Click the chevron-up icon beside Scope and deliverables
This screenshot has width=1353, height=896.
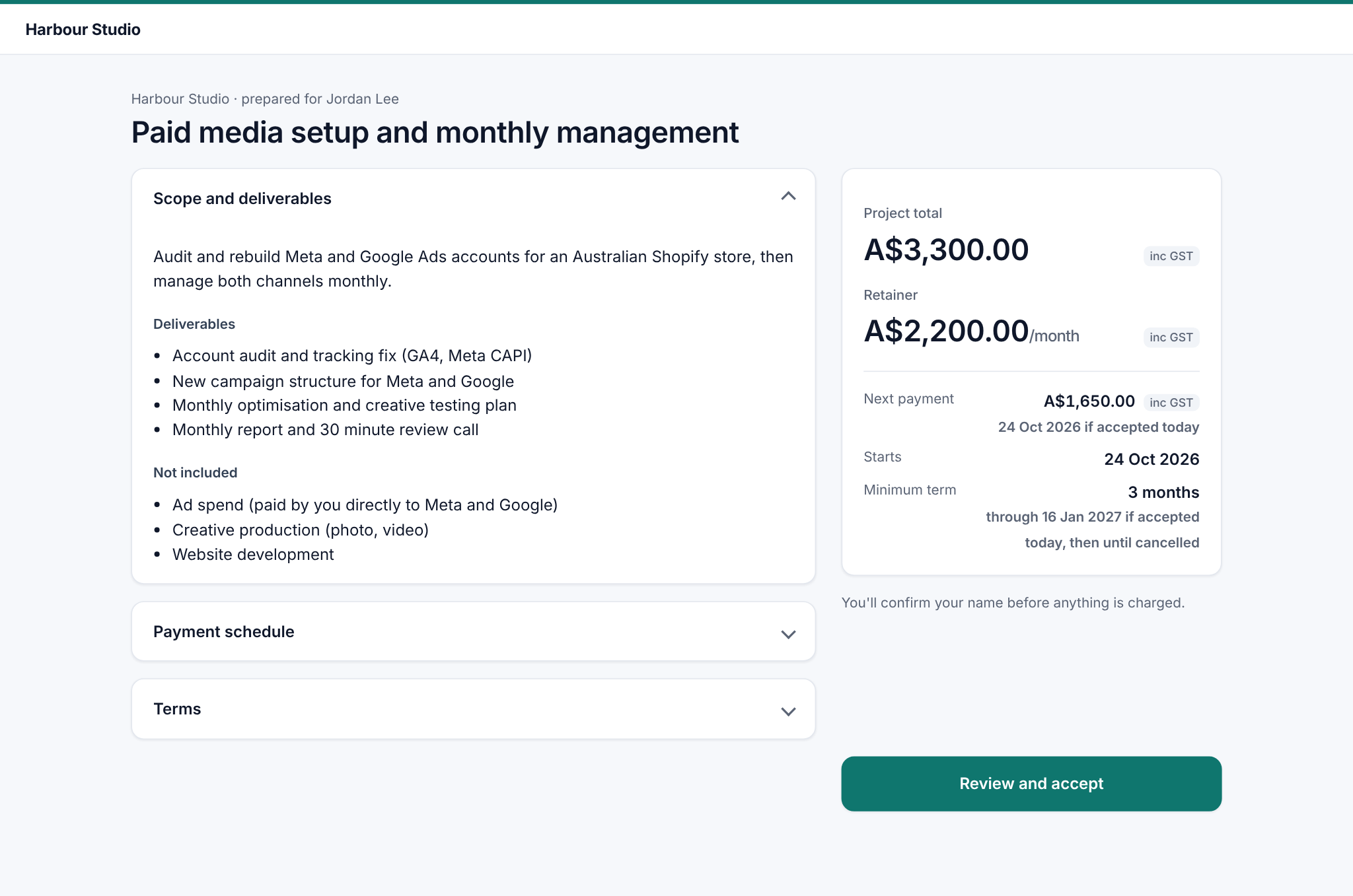(x=788, y=196)
